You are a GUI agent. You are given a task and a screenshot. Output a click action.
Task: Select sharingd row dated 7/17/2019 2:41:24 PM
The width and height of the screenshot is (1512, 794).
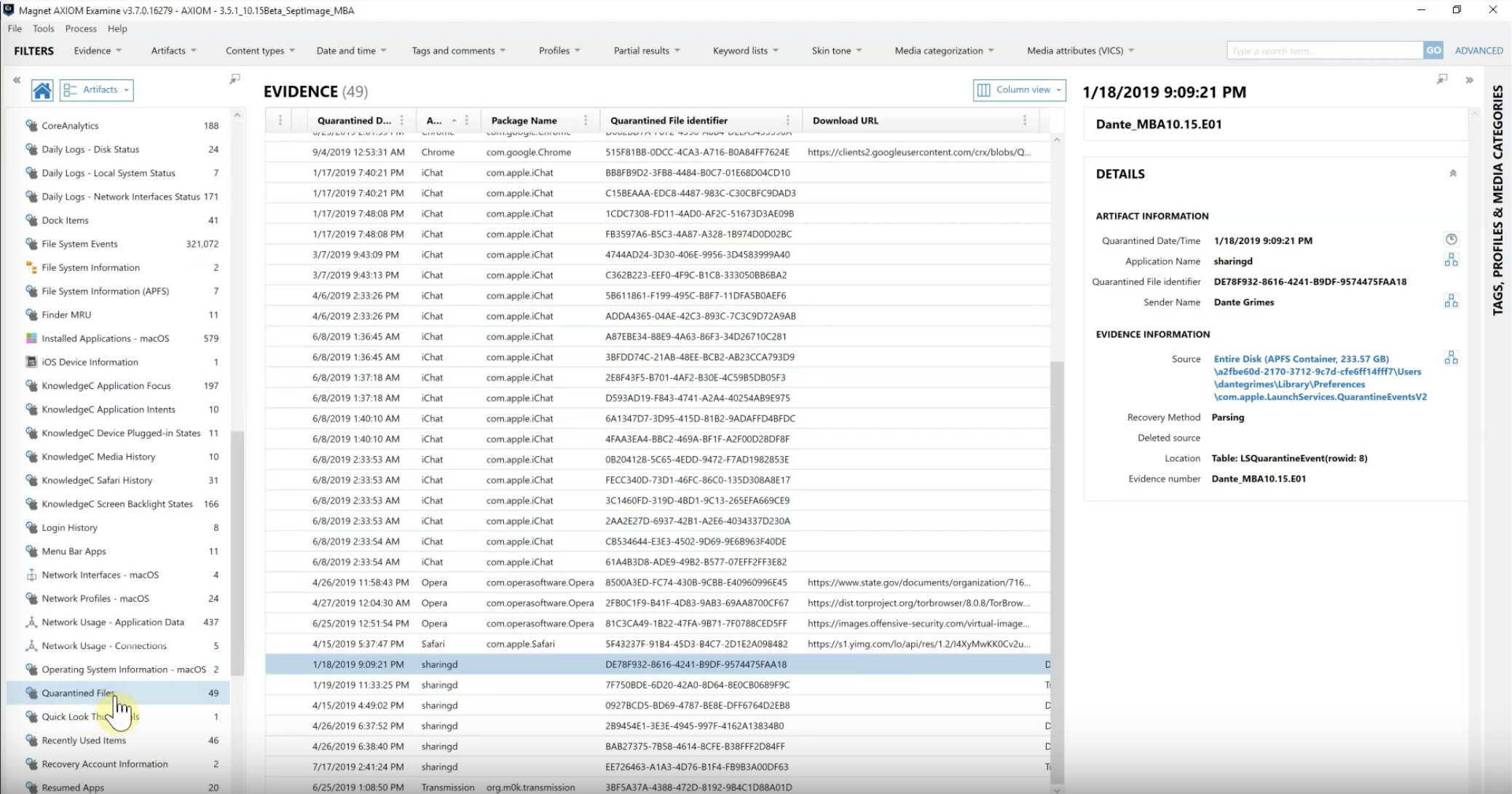click(658, 766)
